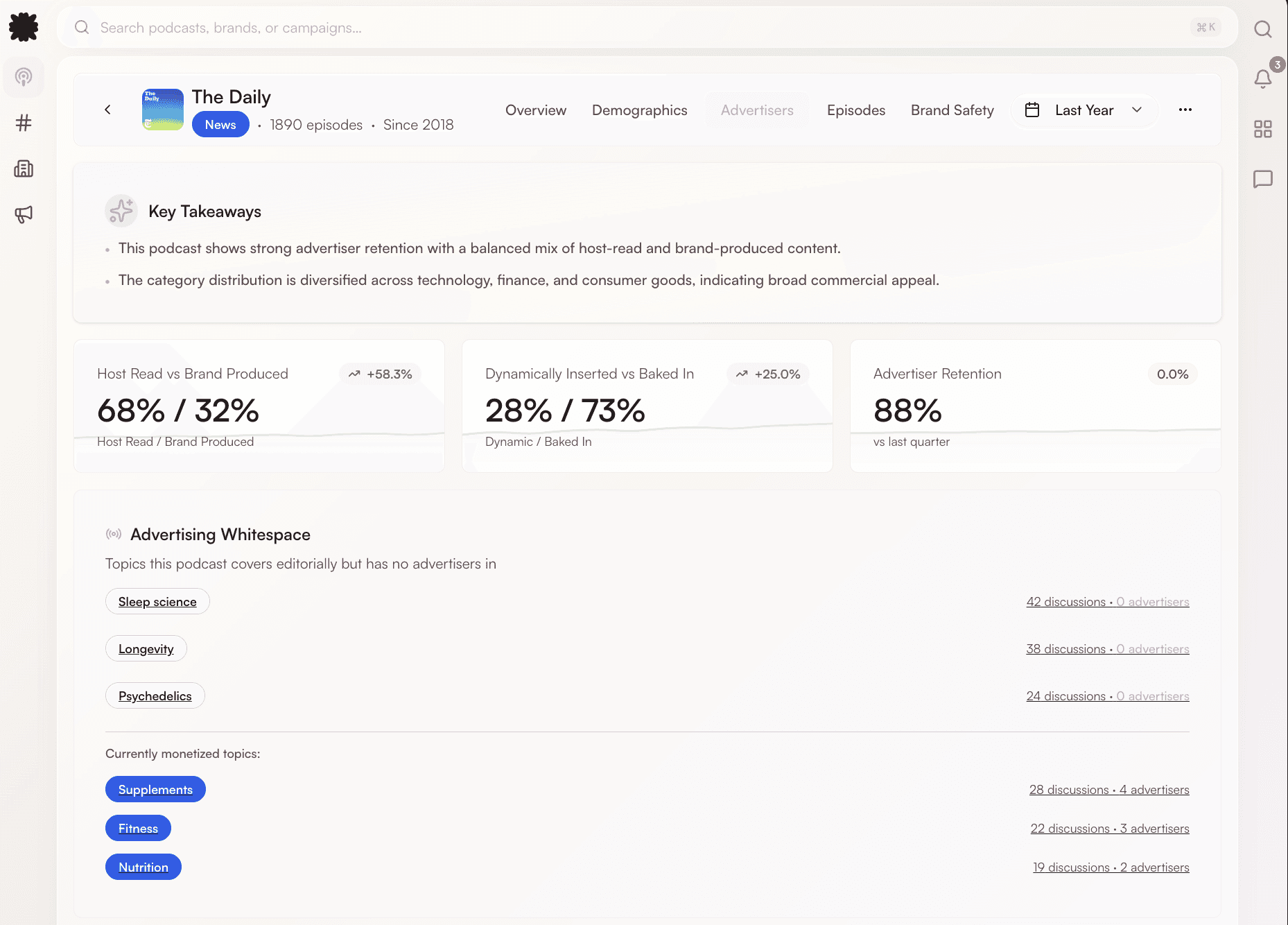Open the hashtag topics sidebar icon
The image size is (1288, 925).
pos(24,123)
